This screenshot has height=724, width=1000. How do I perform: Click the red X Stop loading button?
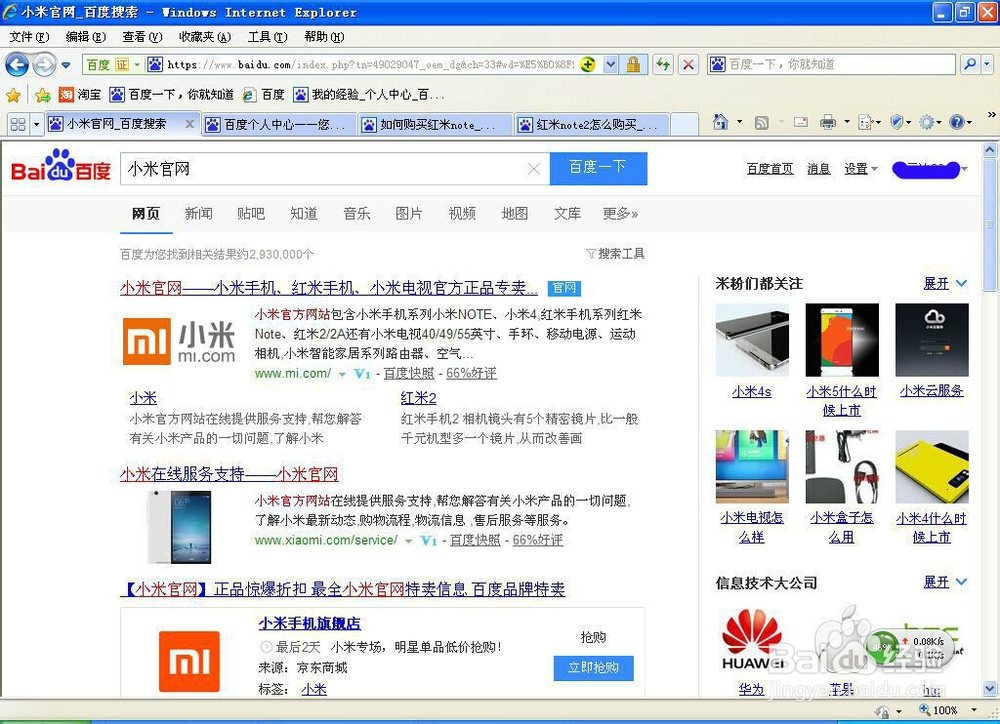click(x=688, y=64)
